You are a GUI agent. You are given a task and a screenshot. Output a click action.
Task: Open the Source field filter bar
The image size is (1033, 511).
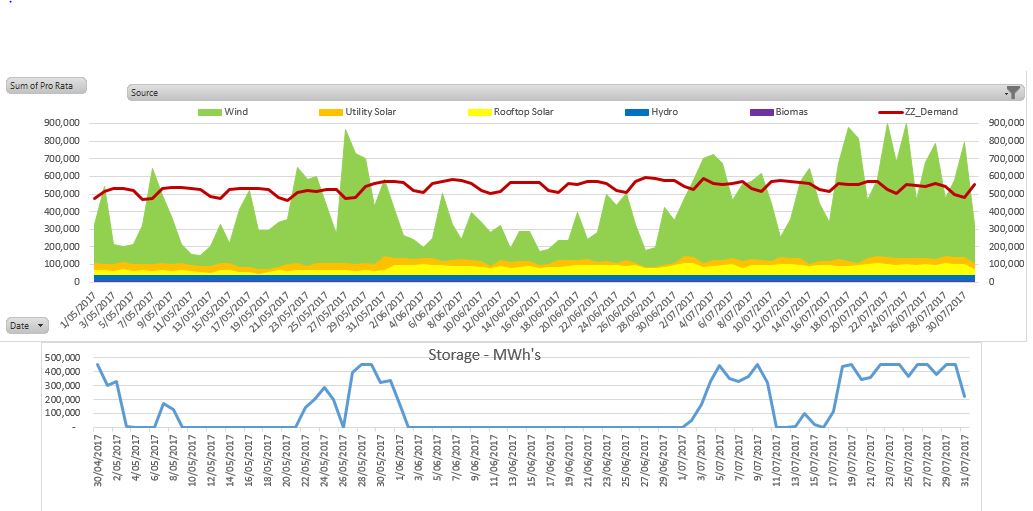click(x=575, y=92)
